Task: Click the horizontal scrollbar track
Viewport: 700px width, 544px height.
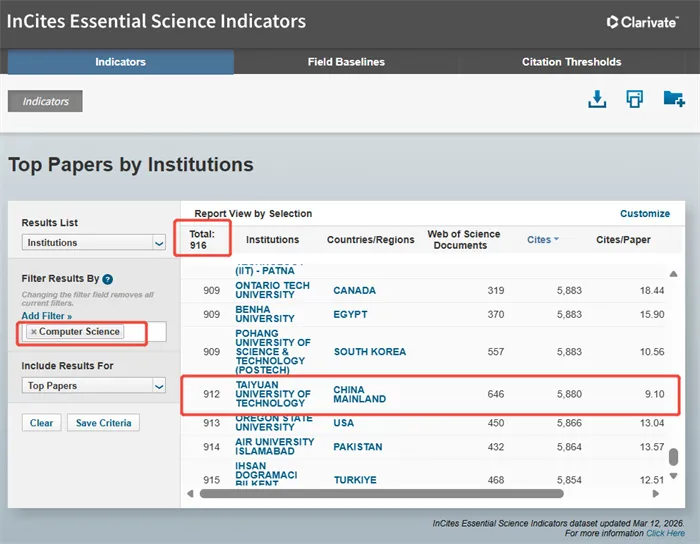Action: pos(420,493)
